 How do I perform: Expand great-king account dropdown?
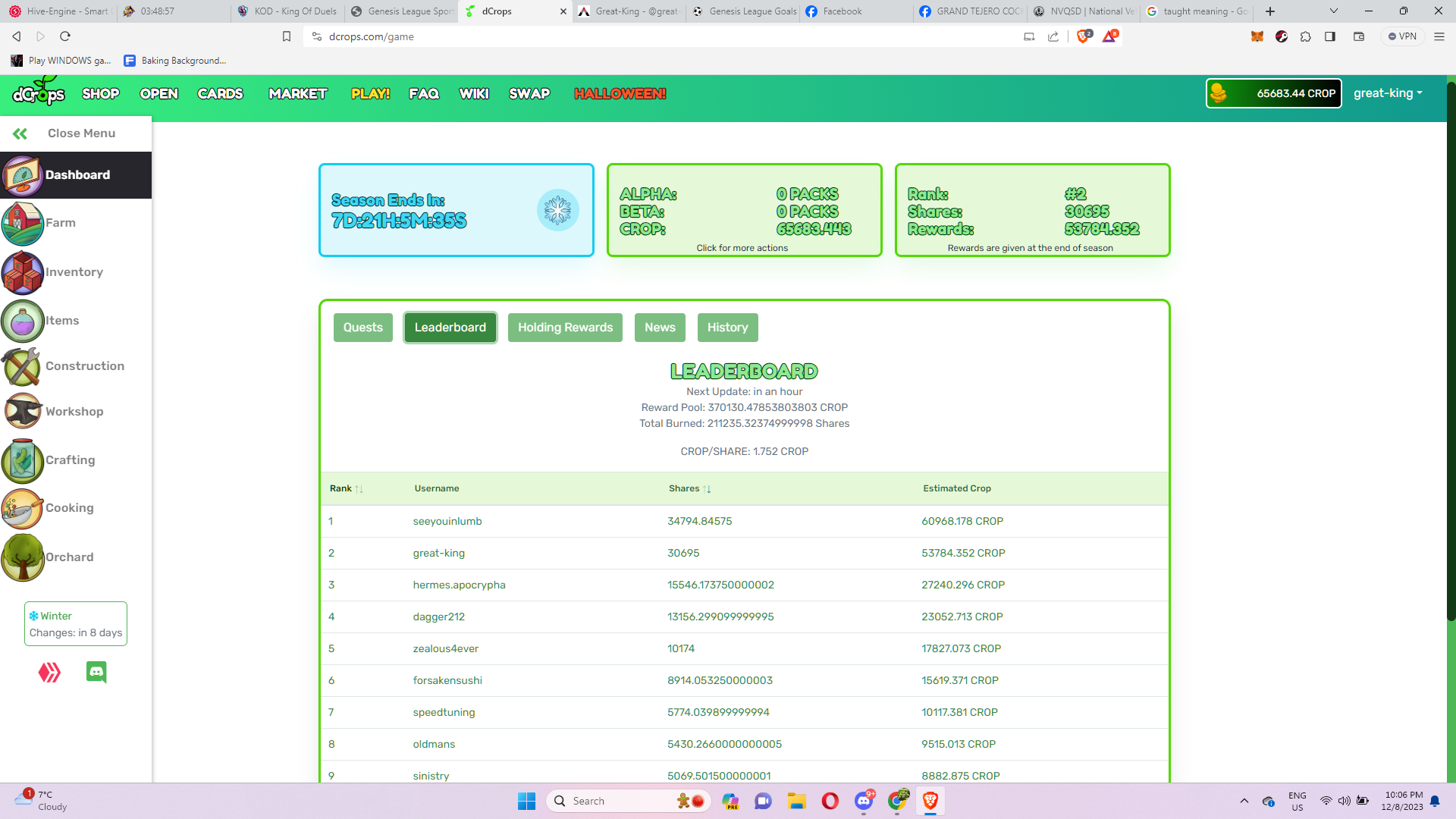[x=1388, y=93]
